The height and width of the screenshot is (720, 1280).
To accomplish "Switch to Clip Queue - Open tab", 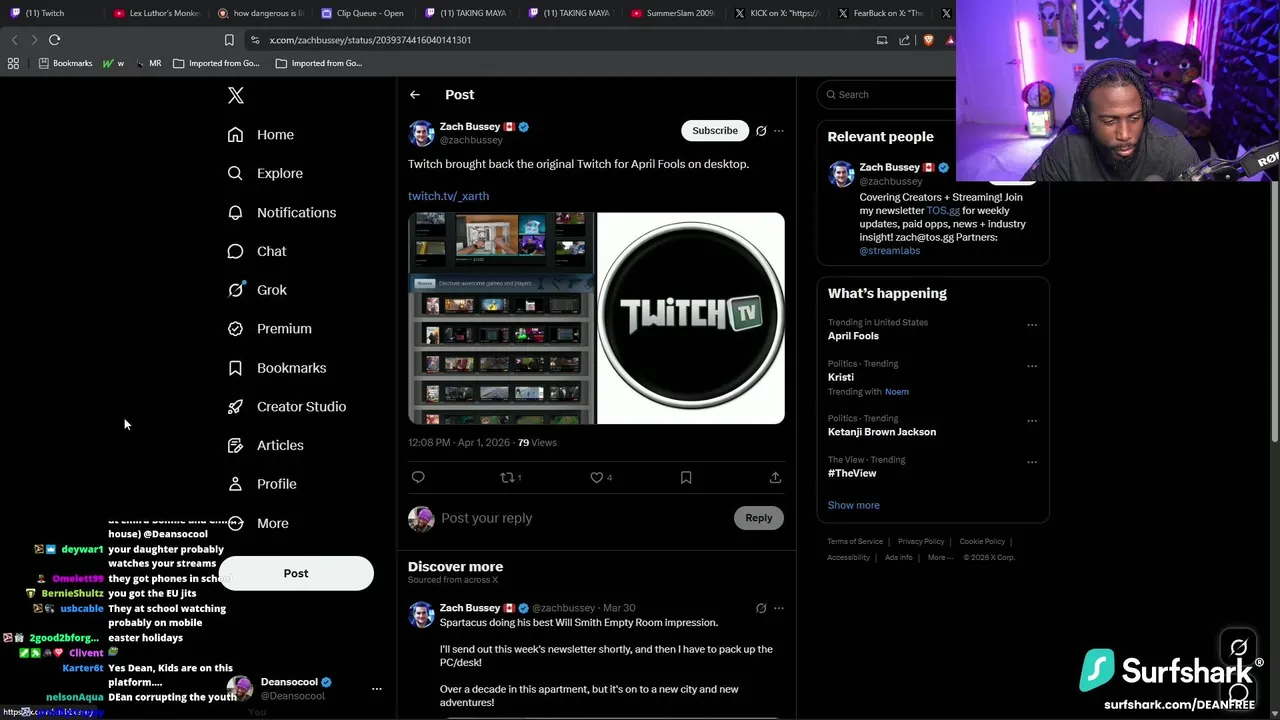I will (x=364, y=13).
